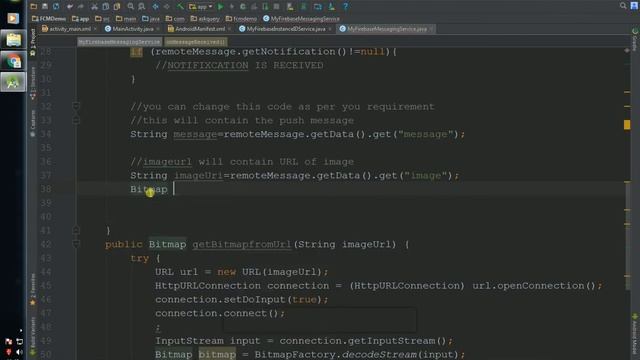Image resolution: width=640 pixels, height=360 pixels.
Task: Open the Project tool window
Action: pyautogui.click(x=33, y=42)
